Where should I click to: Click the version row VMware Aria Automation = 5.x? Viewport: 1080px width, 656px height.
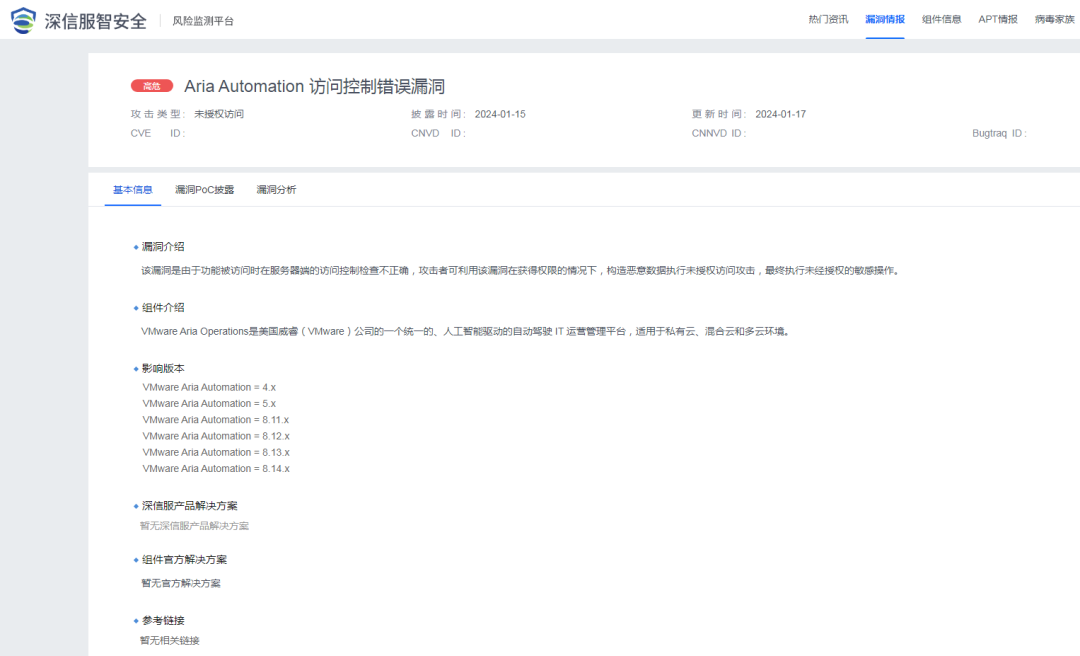coord(209,403)
